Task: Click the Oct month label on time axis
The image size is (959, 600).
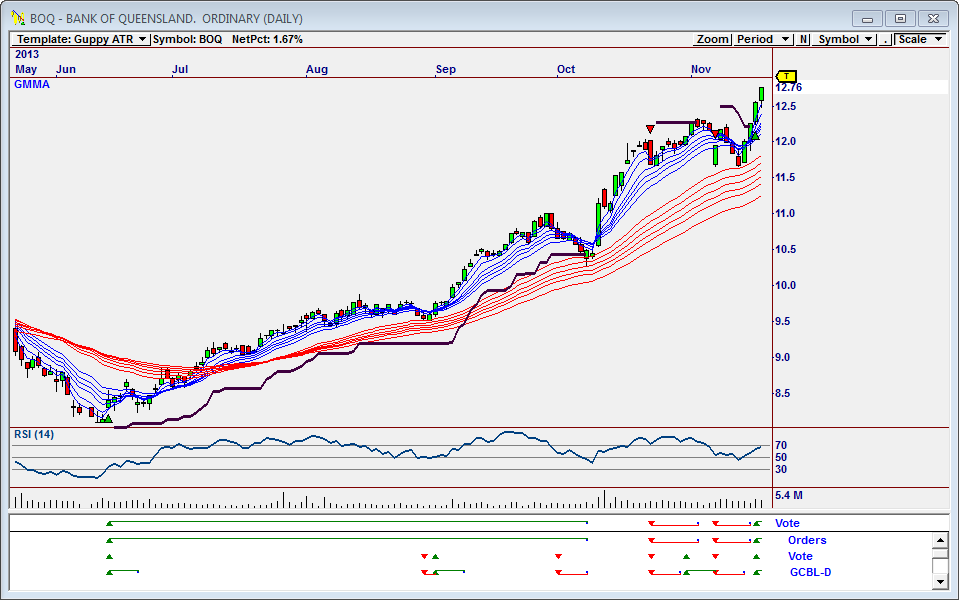Action: coord(566,69)
